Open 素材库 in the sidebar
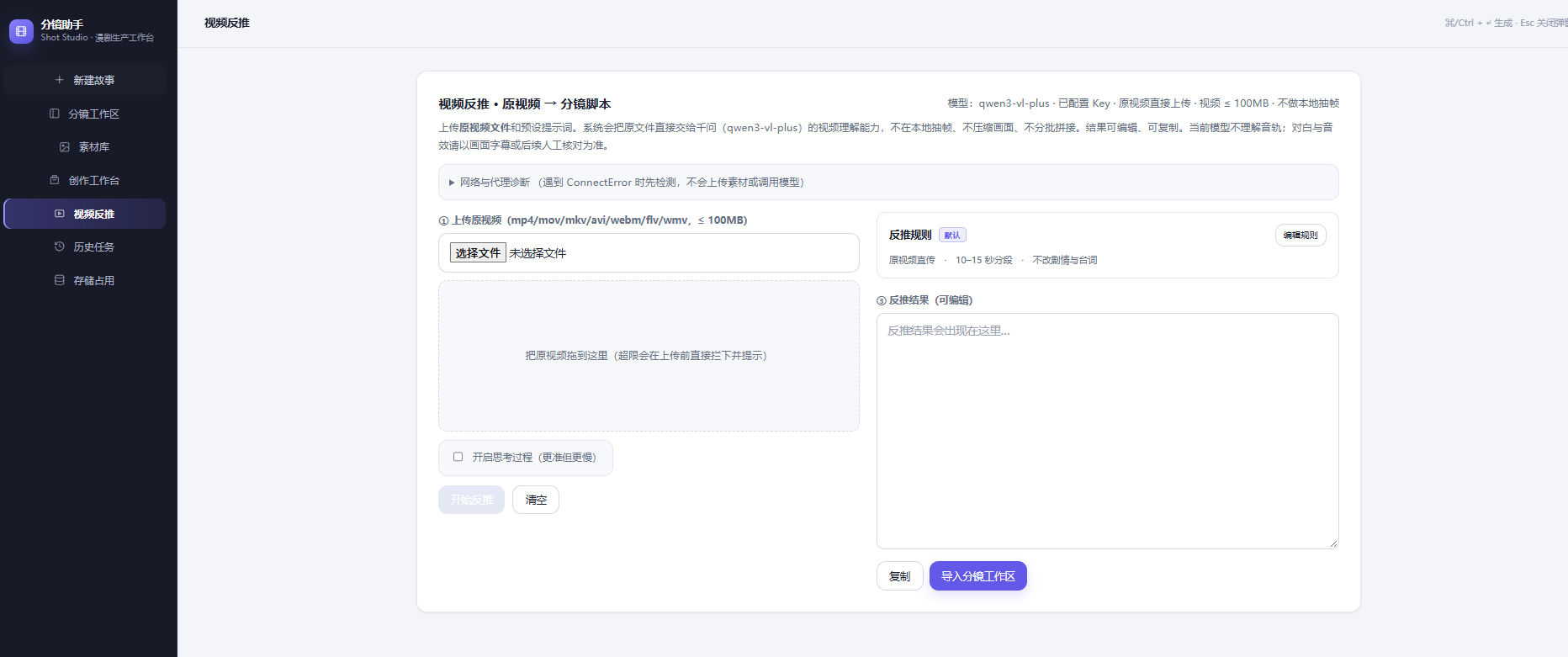This screenshot has height=657, width=1568. (84, 147)
